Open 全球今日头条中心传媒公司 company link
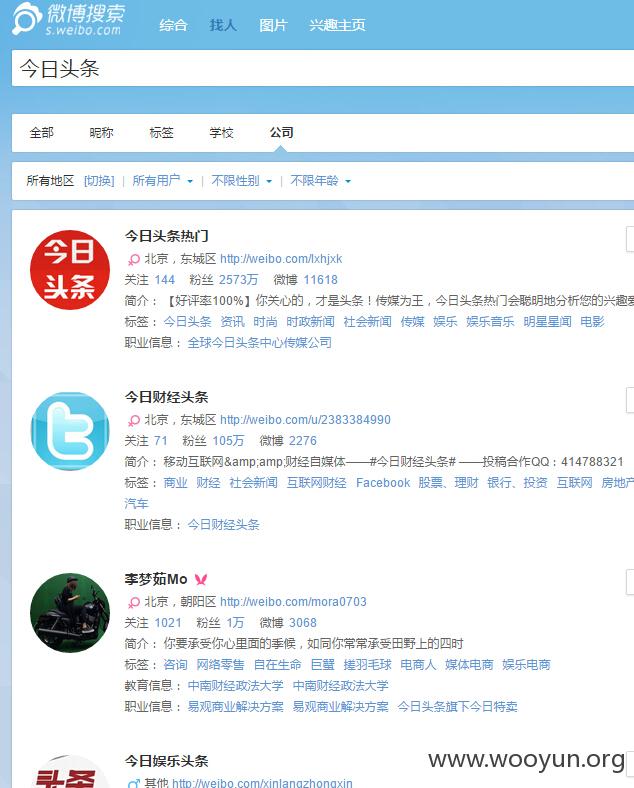 [260, 343]
